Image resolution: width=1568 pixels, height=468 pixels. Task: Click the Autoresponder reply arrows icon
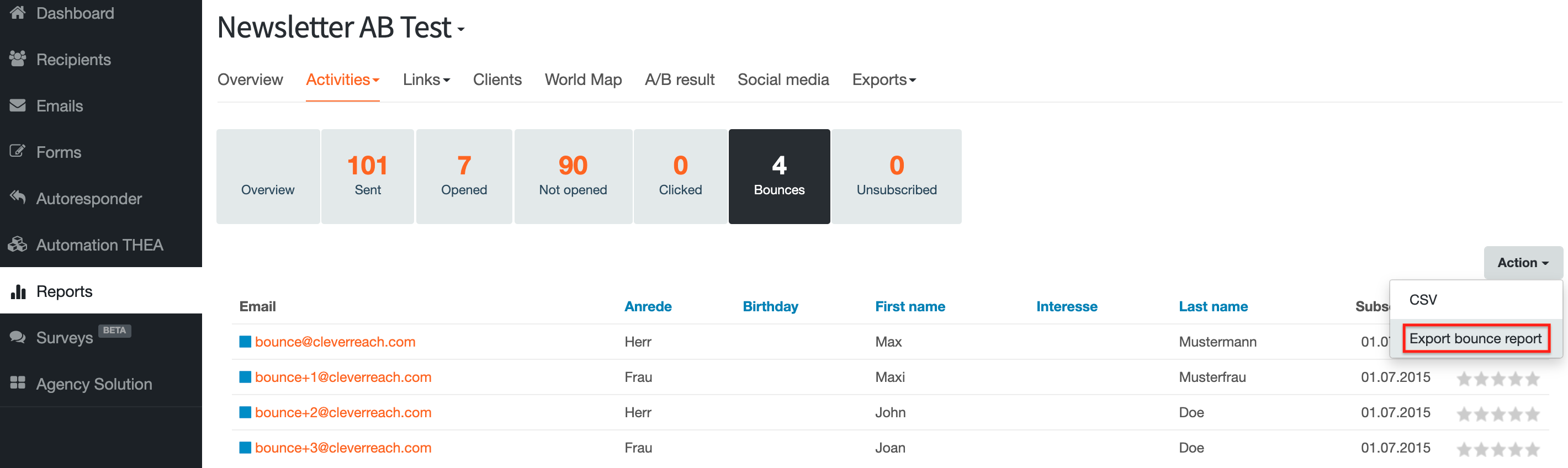point(18,197)
